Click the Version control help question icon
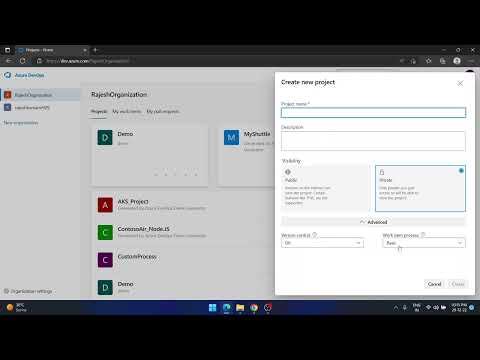480x360 pixels. click(x=314, y=235)
